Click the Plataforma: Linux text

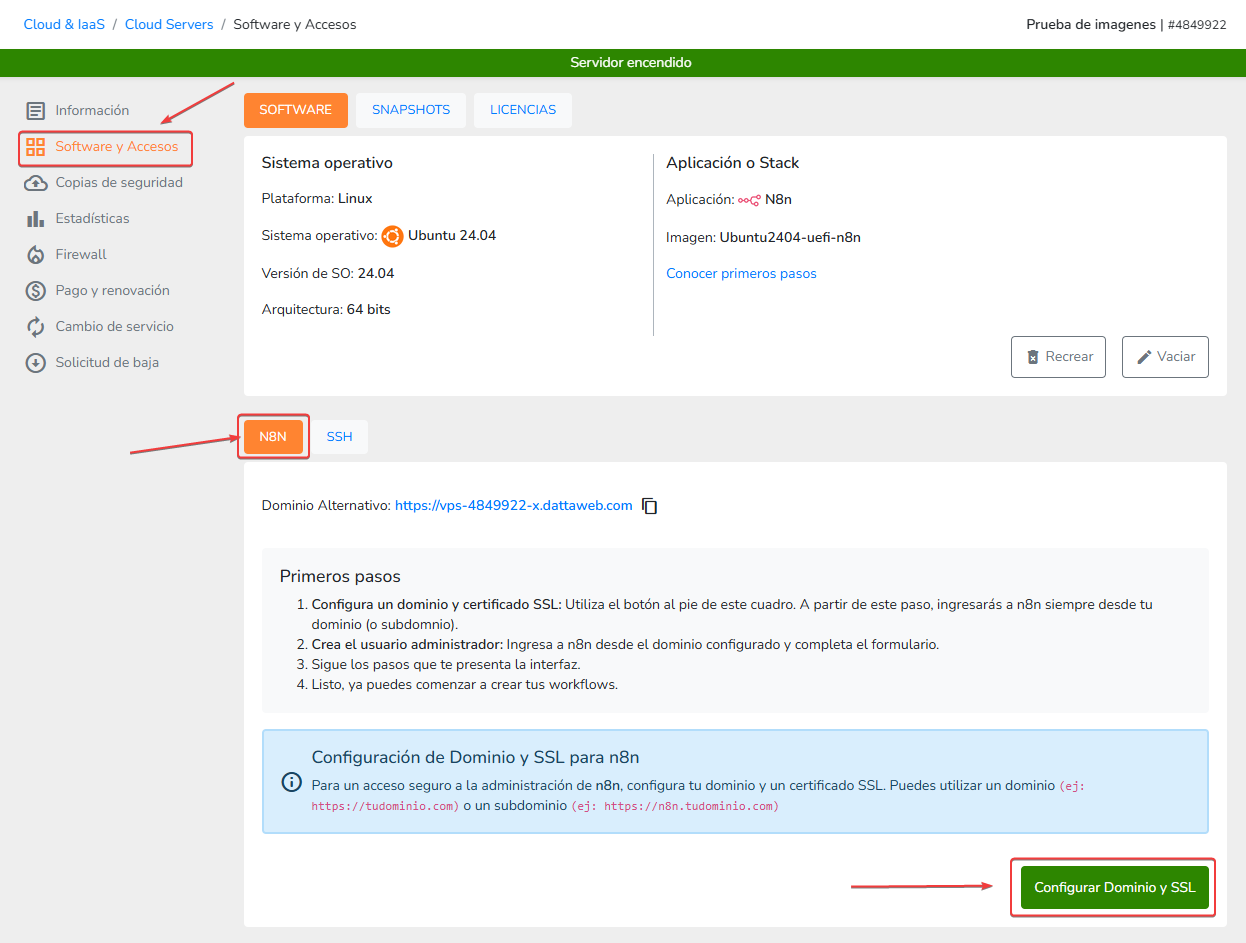point(317,199)
